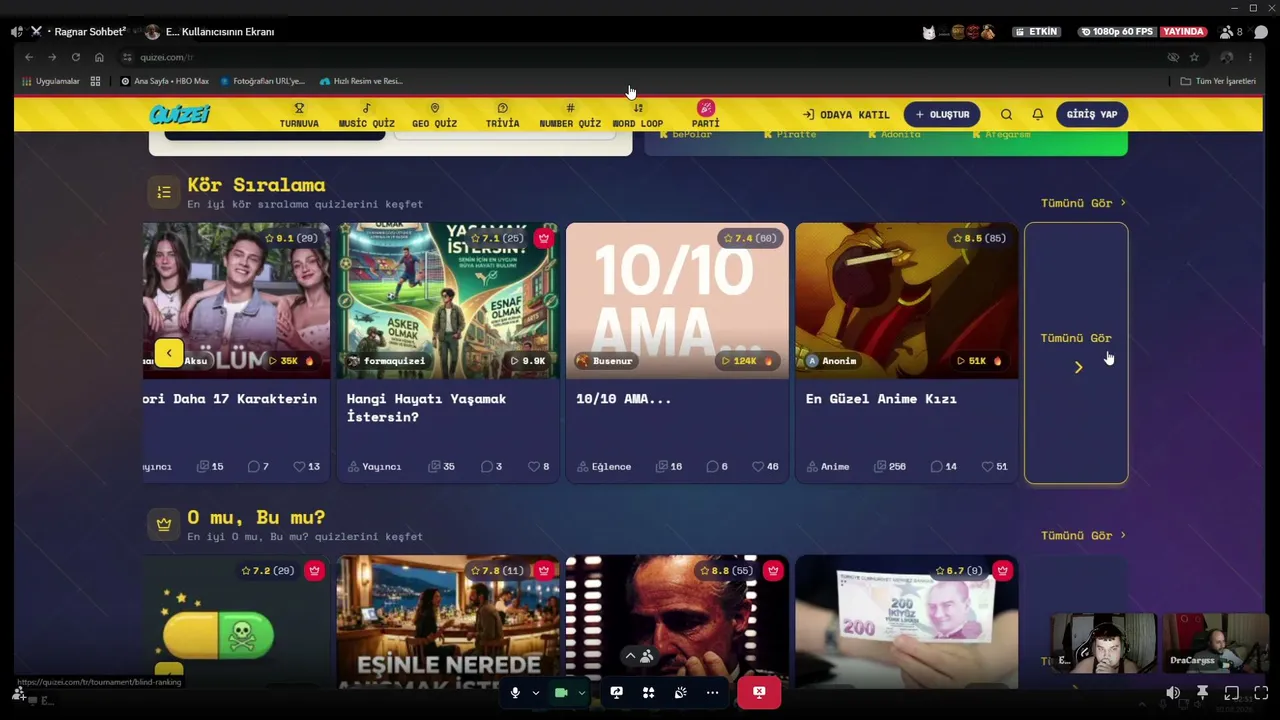Open the 1080p 60 FPS stream quality indicator
The width and height of the screenshot is (1280, 720).
click(x=1118, y=32)
